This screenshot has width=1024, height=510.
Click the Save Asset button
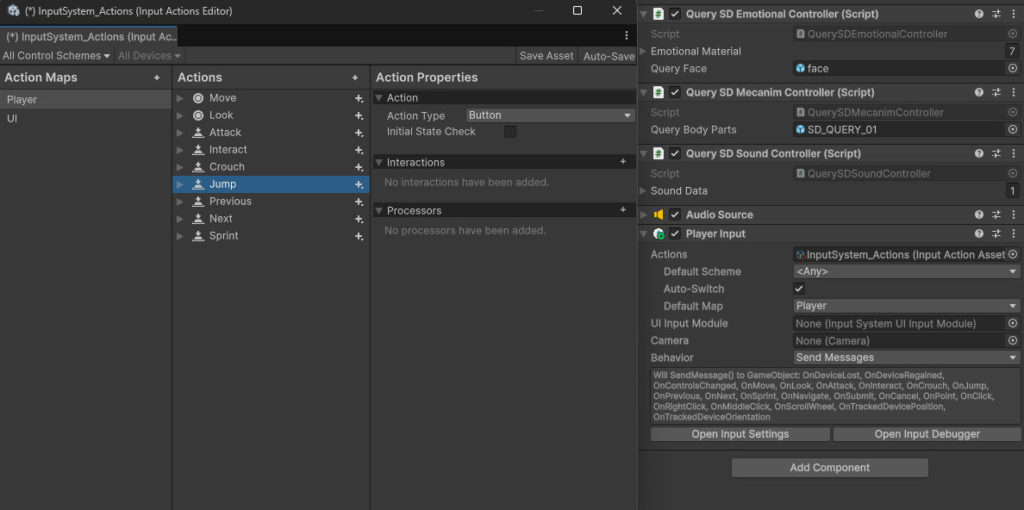point(546,56)
